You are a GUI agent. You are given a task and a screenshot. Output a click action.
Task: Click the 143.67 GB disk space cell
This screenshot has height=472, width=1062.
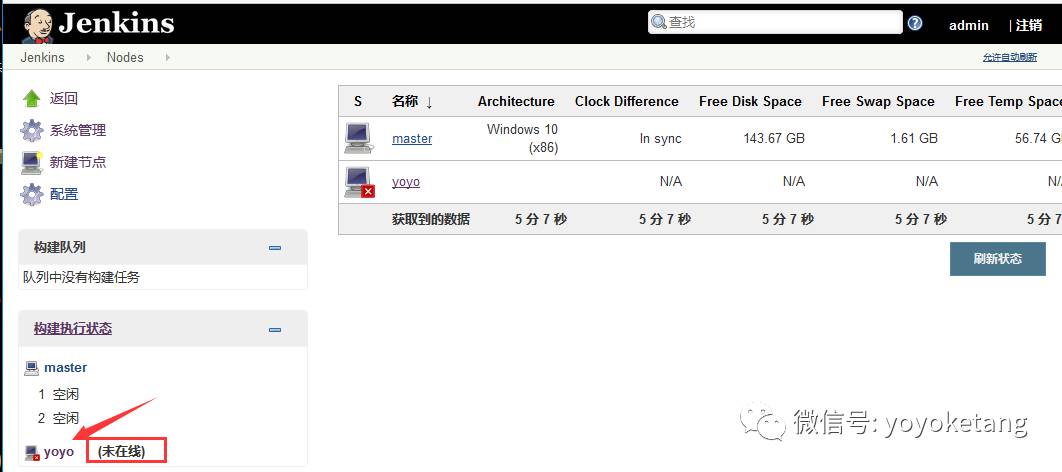click(x=774, y=138)
